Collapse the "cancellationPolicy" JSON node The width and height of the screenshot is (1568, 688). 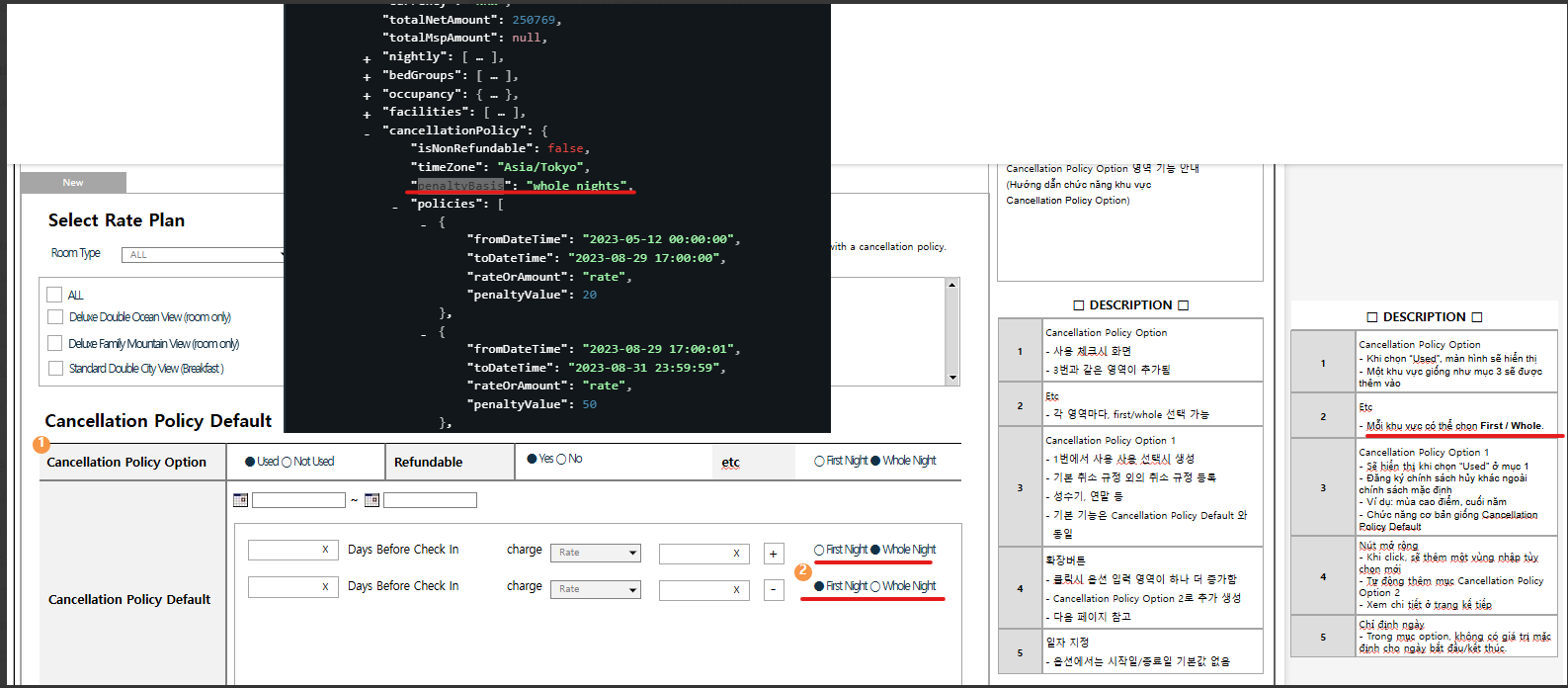pyautogui.click(x=368, y=132)
